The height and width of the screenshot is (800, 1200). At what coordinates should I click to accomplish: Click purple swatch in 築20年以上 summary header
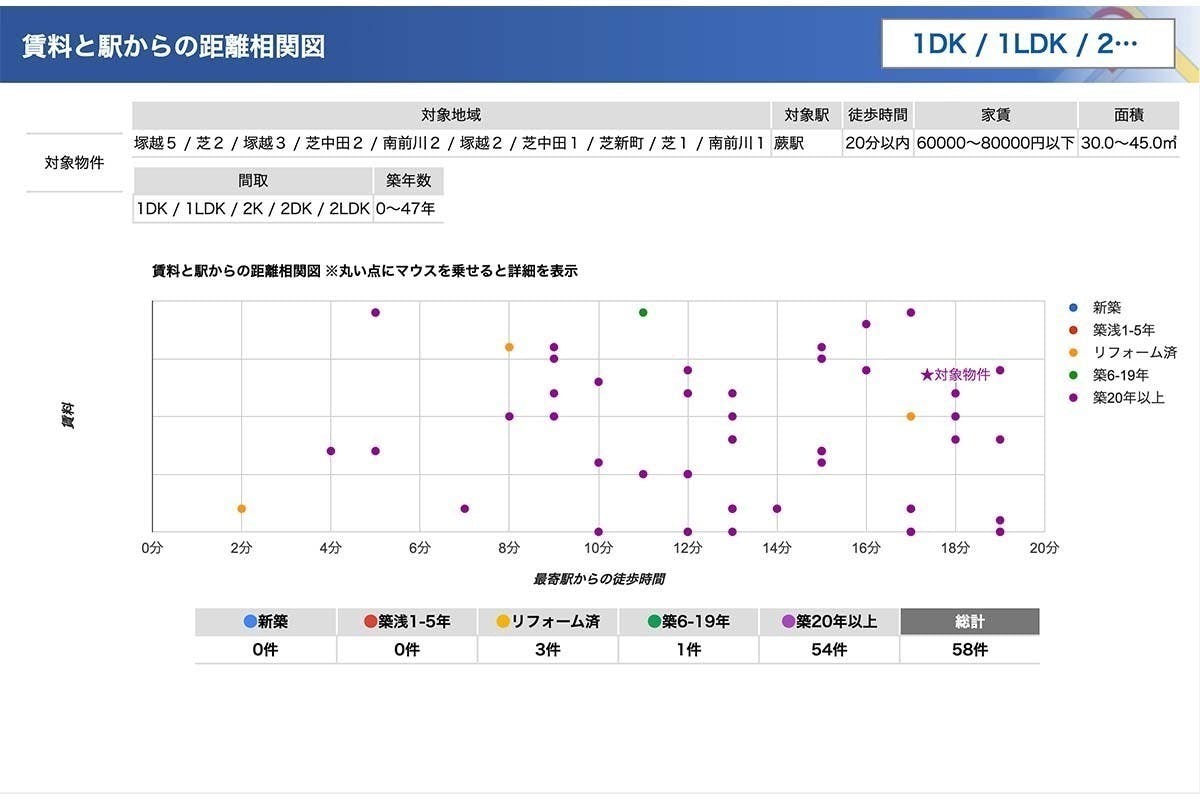tap(789, 622)
